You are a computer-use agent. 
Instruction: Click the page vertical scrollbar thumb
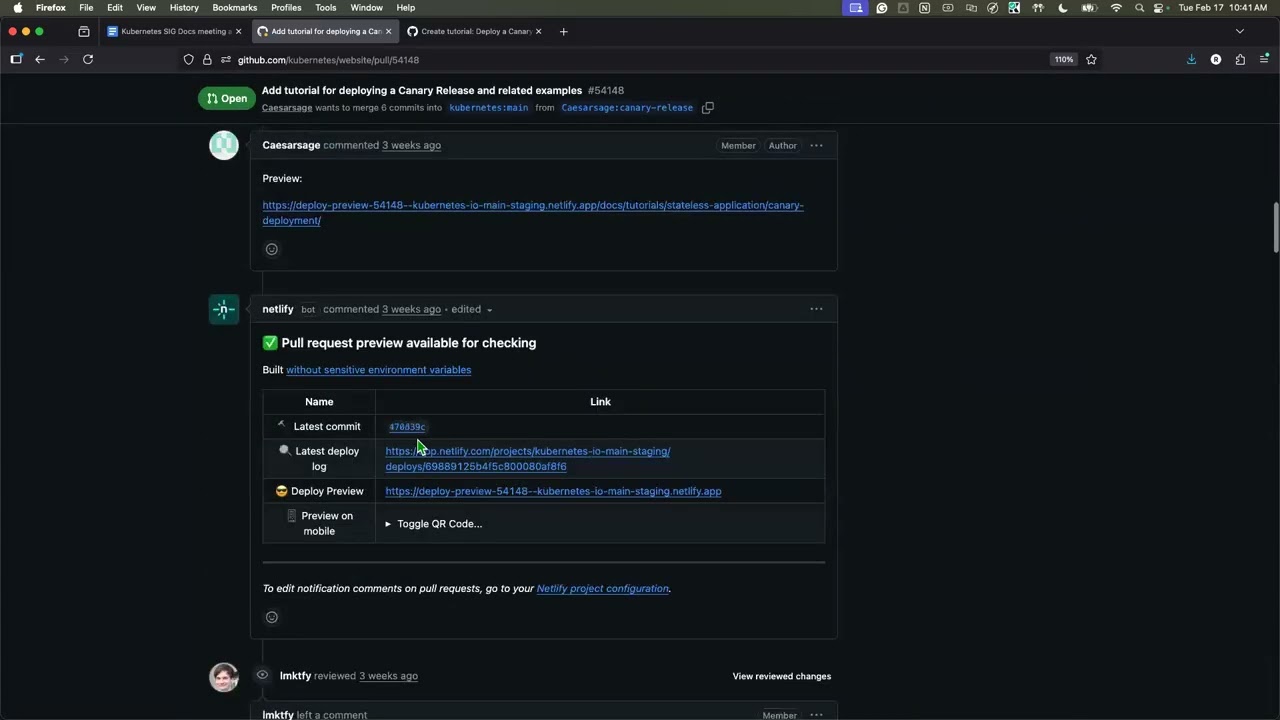[1275, 228]
